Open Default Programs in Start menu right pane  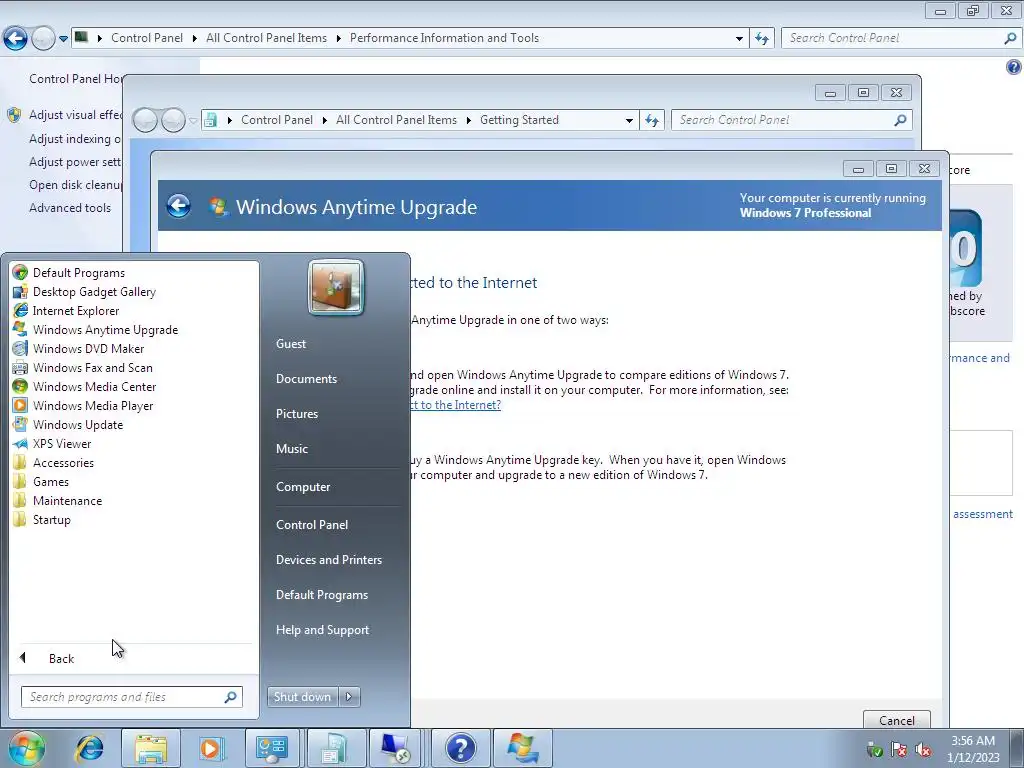(322, 595)
